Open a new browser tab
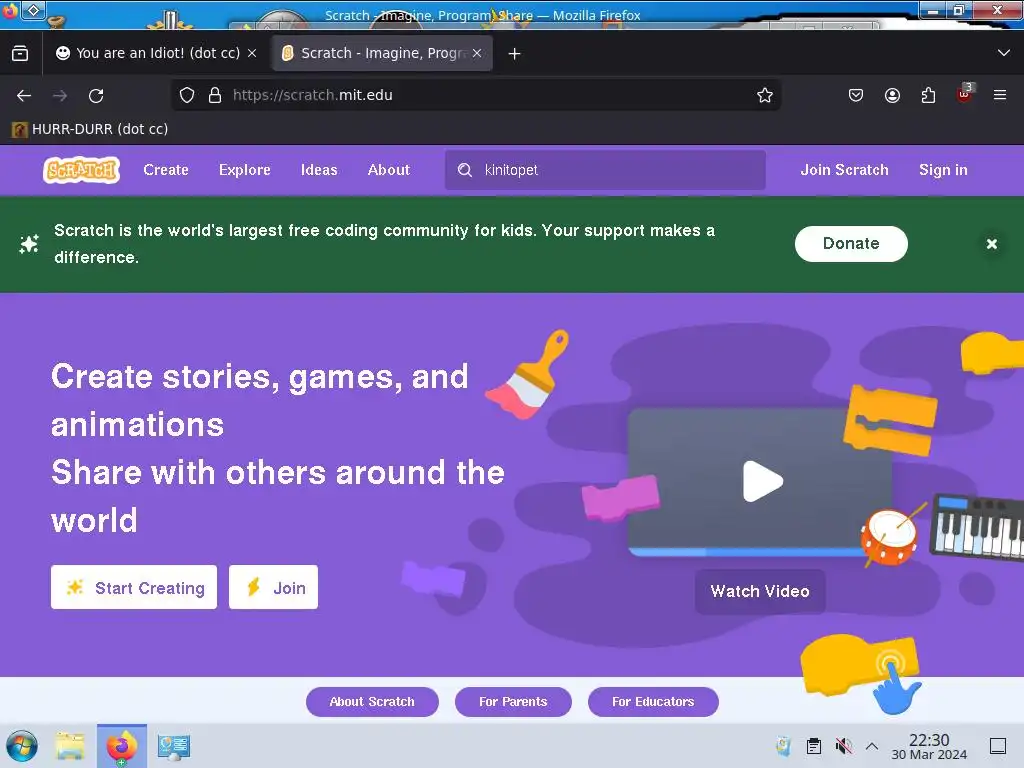 point(515,54)
